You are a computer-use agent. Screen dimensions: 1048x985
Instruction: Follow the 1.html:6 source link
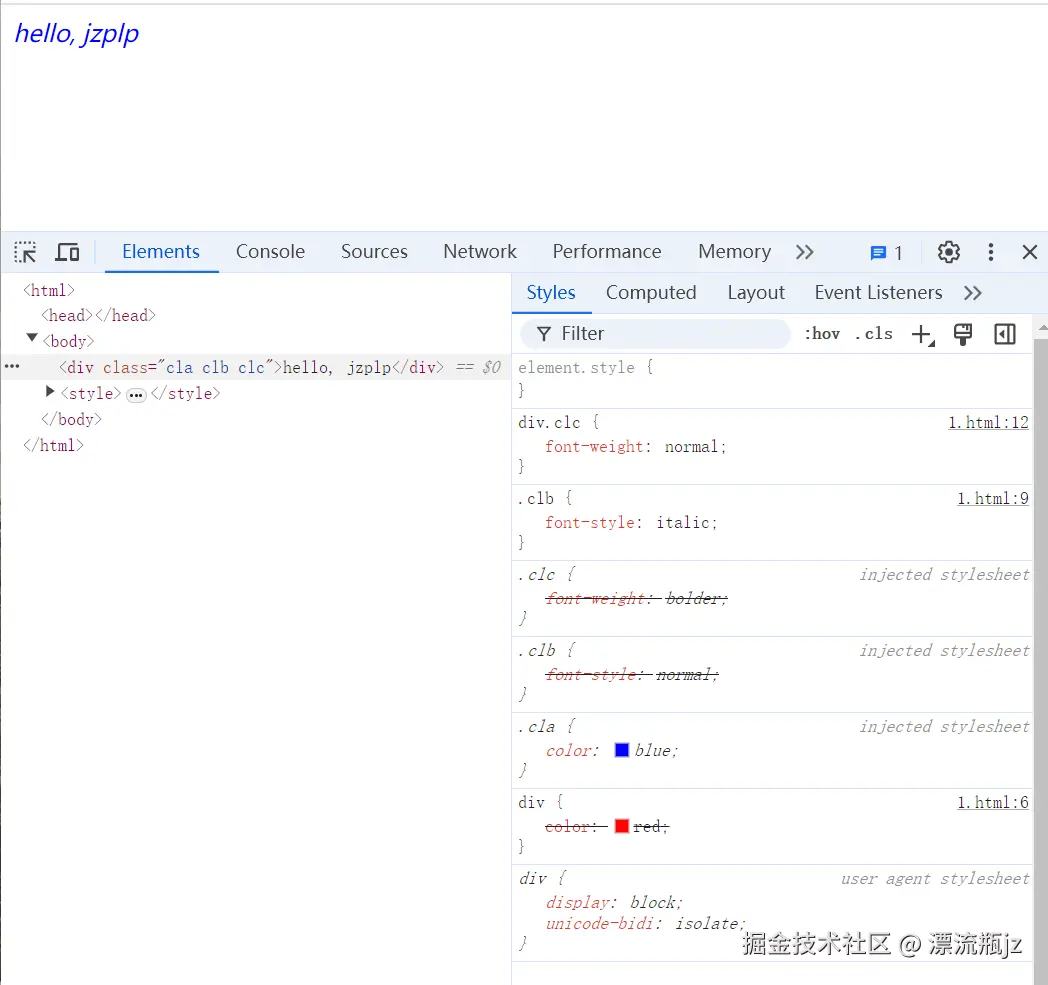tap(993, 803)
